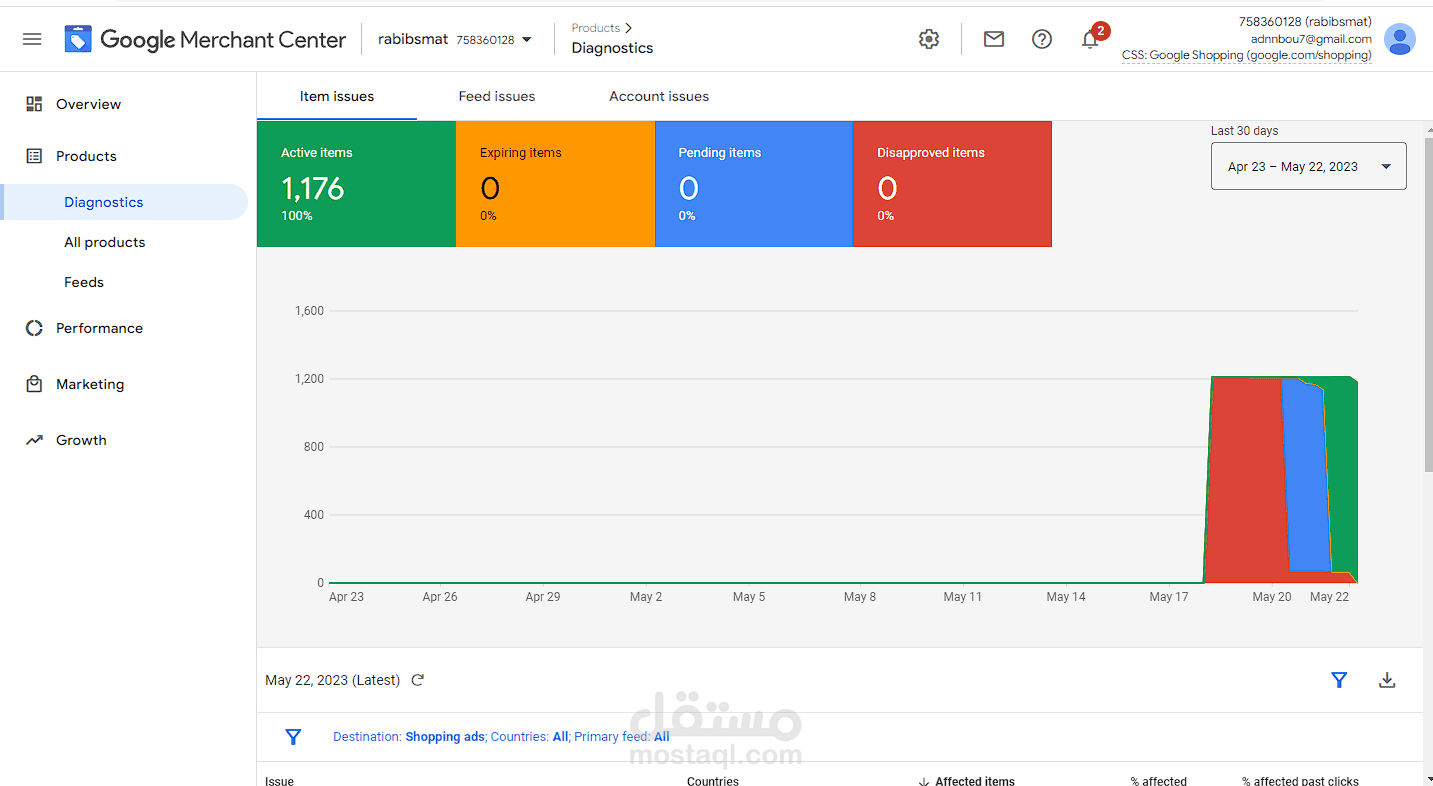
Task: Click the Products breadcrumb link
Action: tap(596, 28)
